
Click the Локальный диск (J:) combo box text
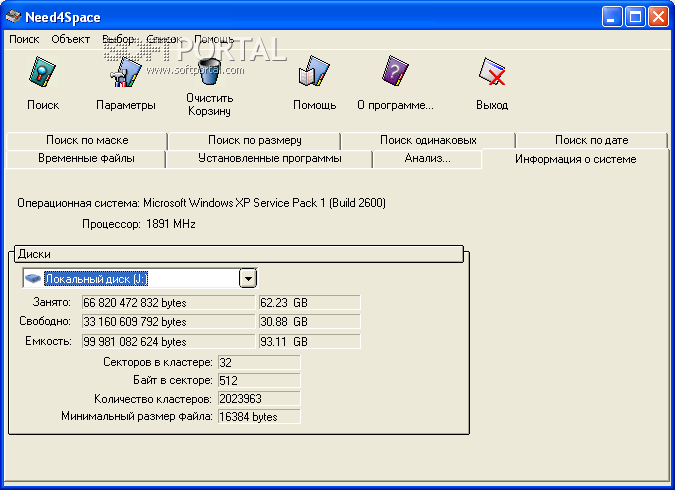[x=96, y=279]
